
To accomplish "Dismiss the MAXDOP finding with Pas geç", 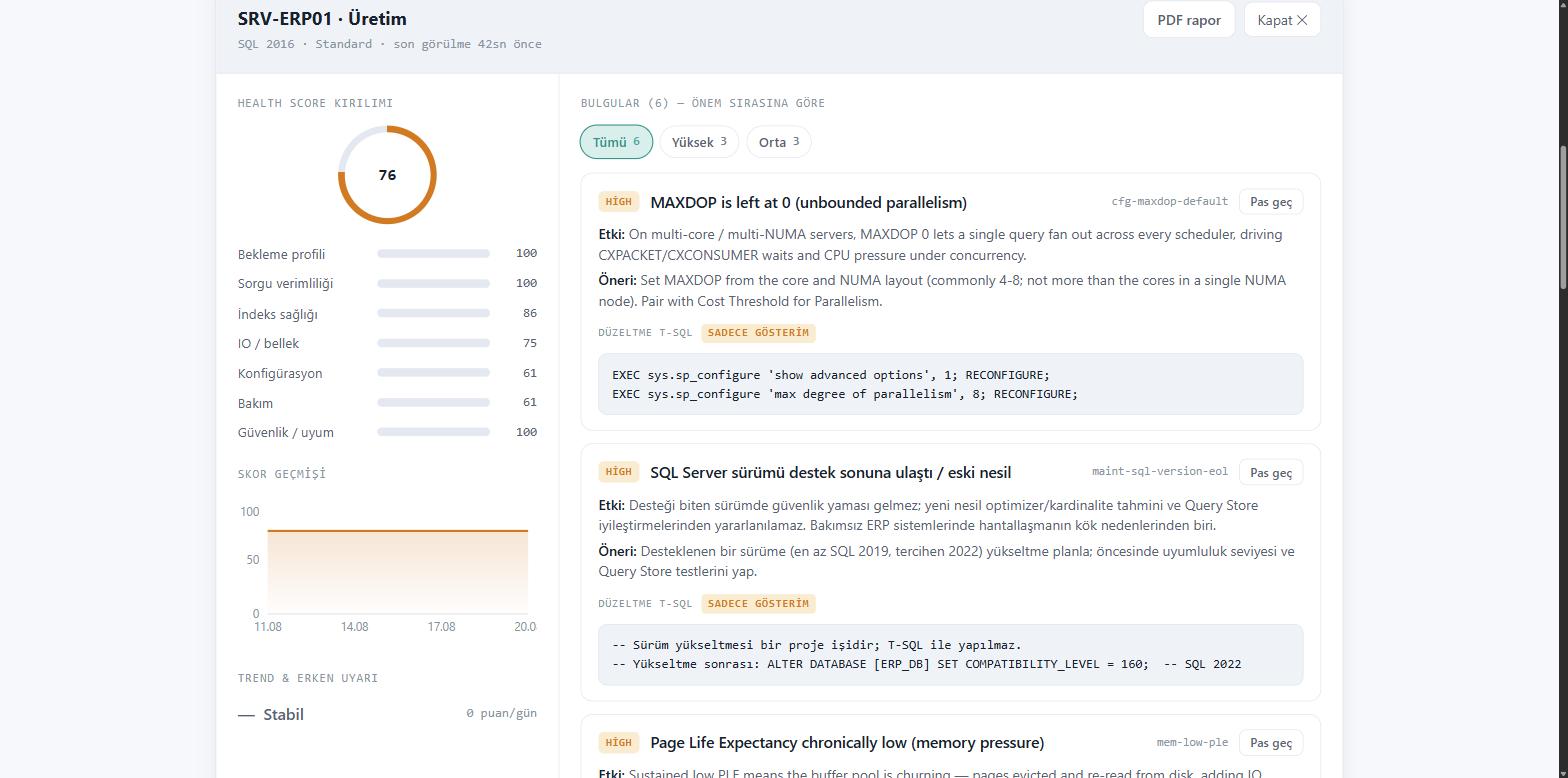I will coord(1271,202).
